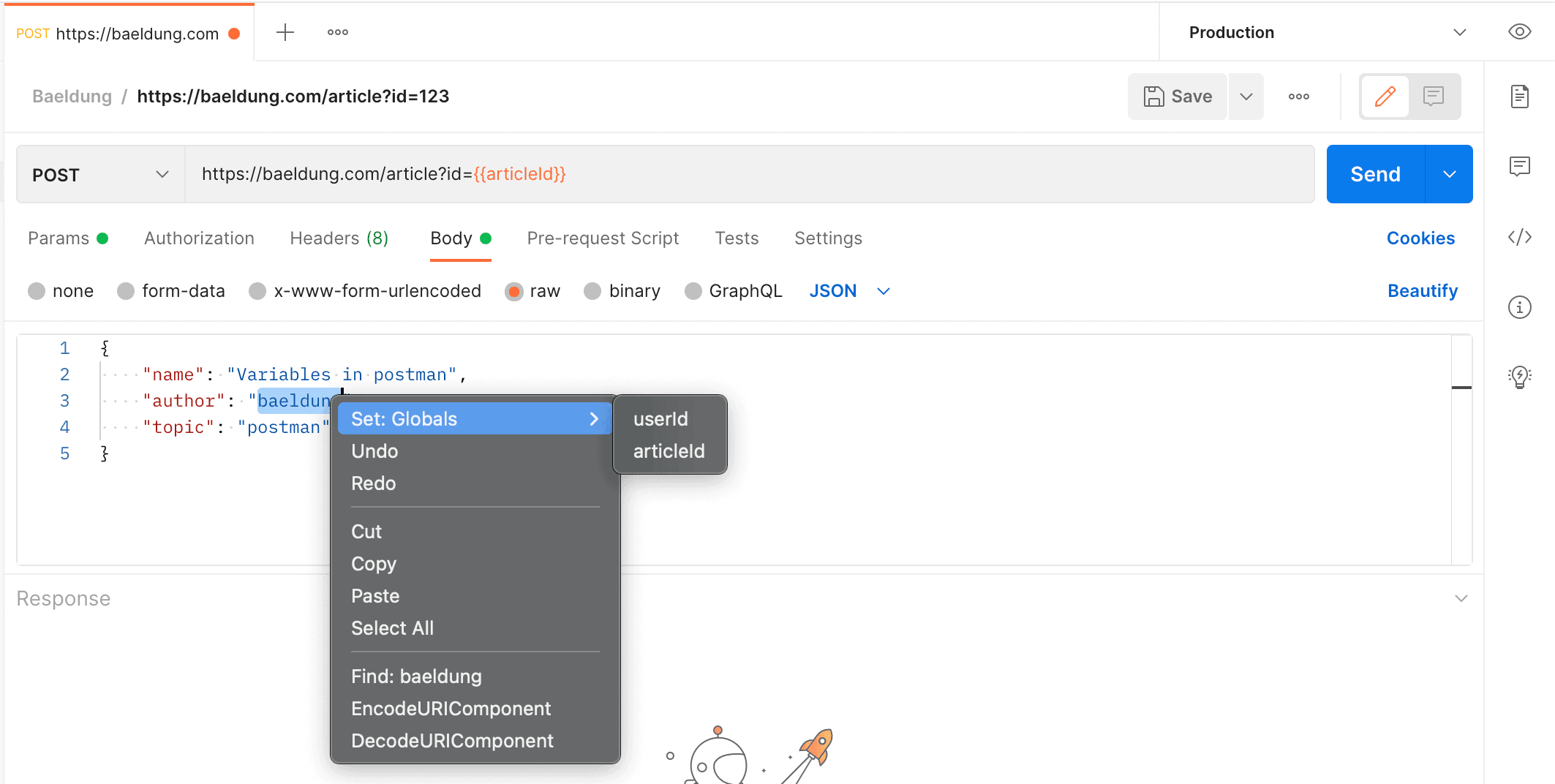Click the lightbulb Pull Requests icon
The width and height of the screenshot is (1555, 784).
point(1520,377)
